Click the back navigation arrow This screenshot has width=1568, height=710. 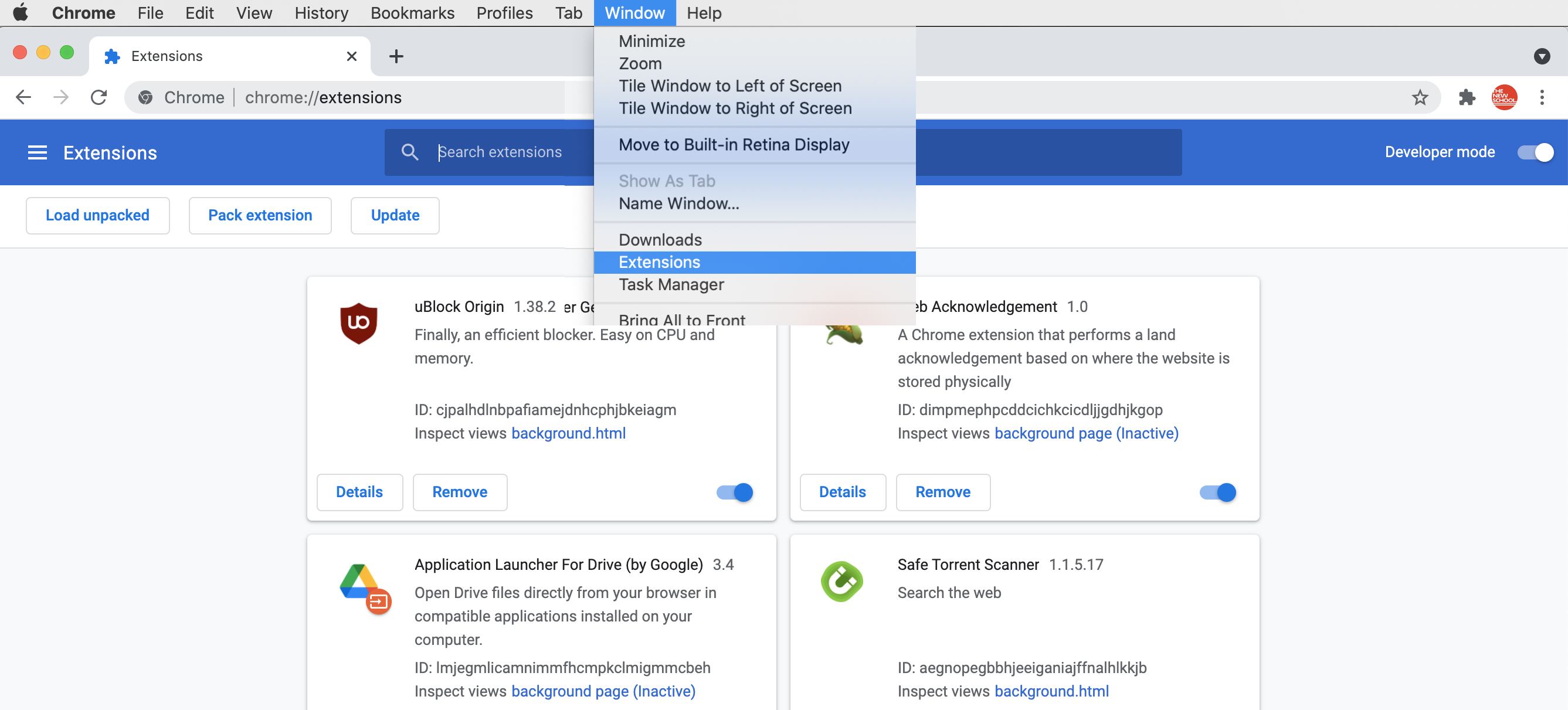(23, 97)
